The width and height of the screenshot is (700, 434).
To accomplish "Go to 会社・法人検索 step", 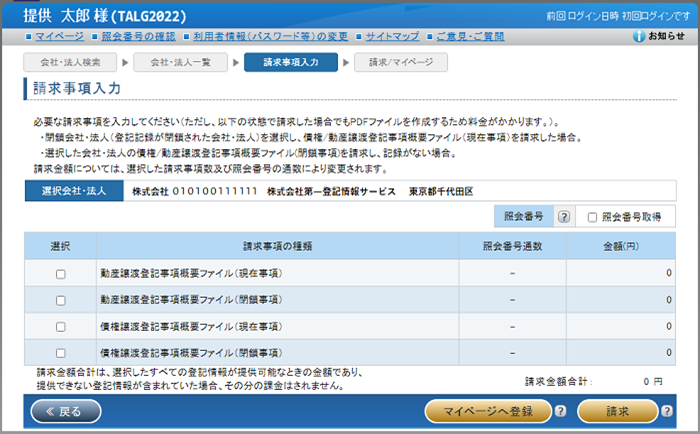I will [x=70, y=63].
